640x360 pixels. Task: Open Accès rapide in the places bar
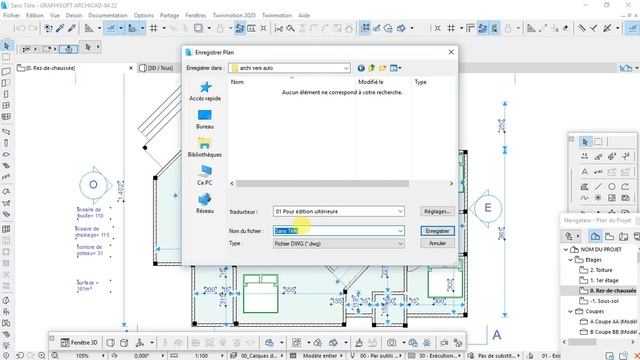(x=205, y=91)
